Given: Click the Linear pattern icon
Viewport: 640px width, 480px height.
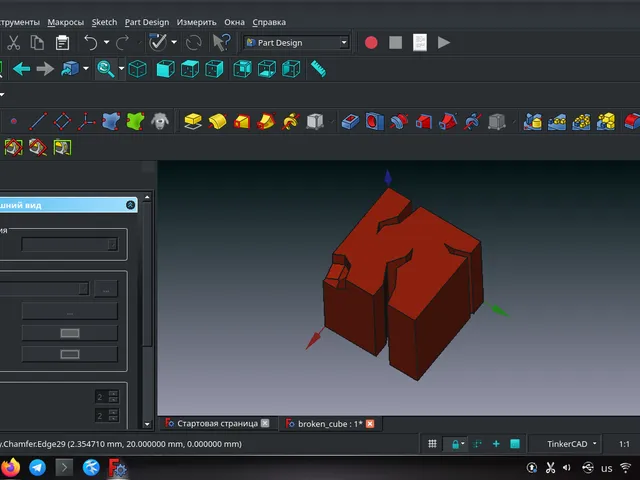Looking at the screenshot, I should point(557,121).
